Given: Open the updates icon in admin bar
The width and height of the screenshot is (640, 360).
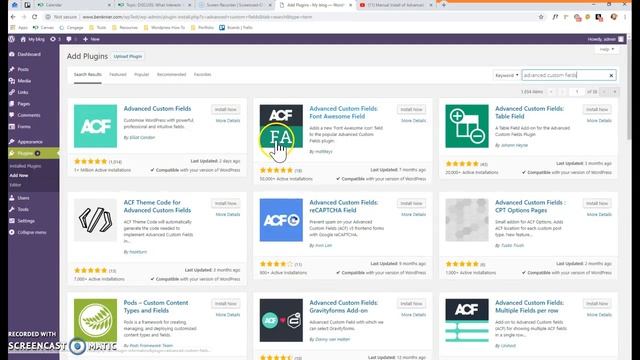Looking at the screenshot, I should 53,39.
